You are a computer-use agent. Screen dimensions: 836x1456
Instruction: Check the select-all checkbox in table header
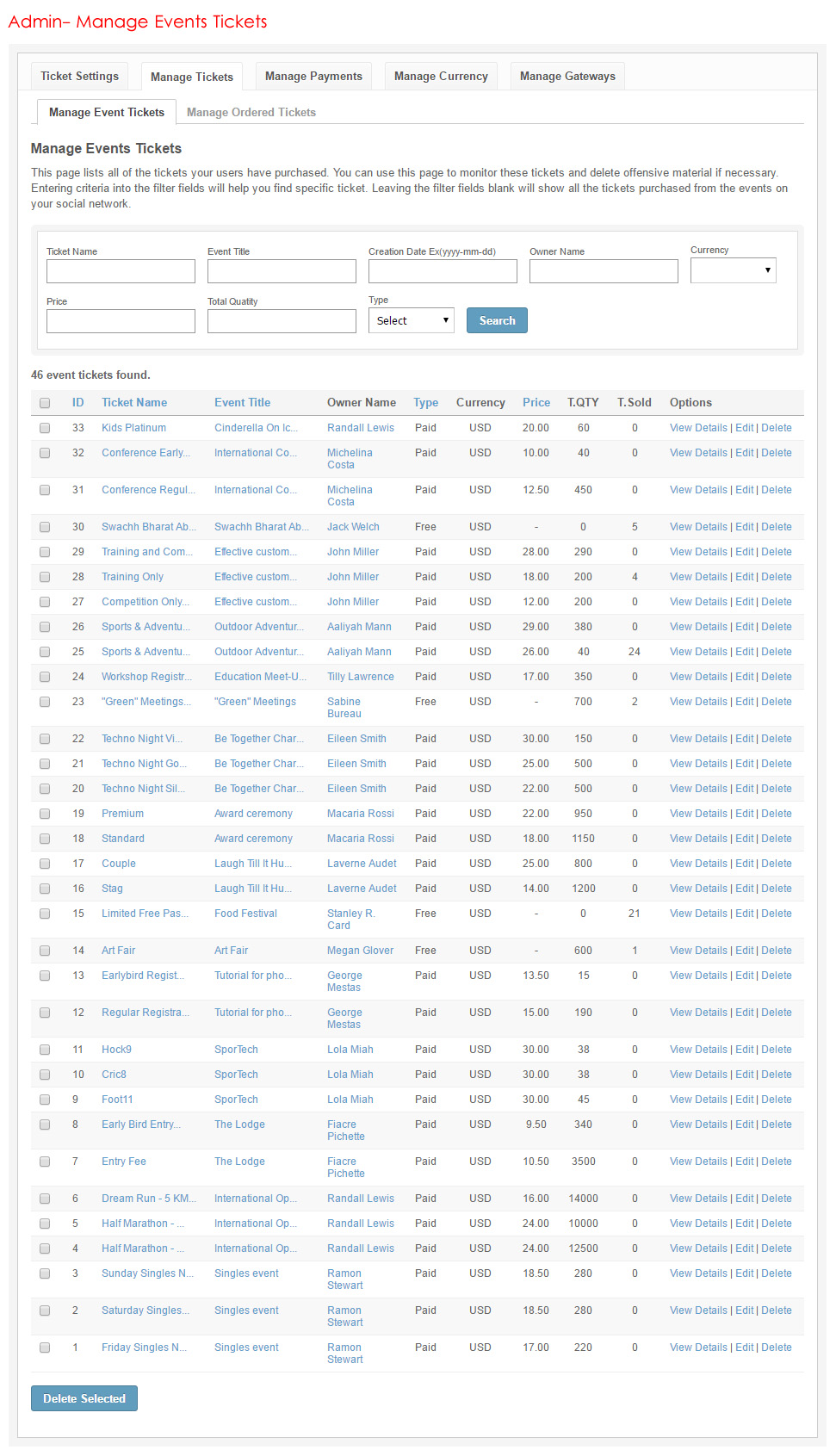pos(45,403)
